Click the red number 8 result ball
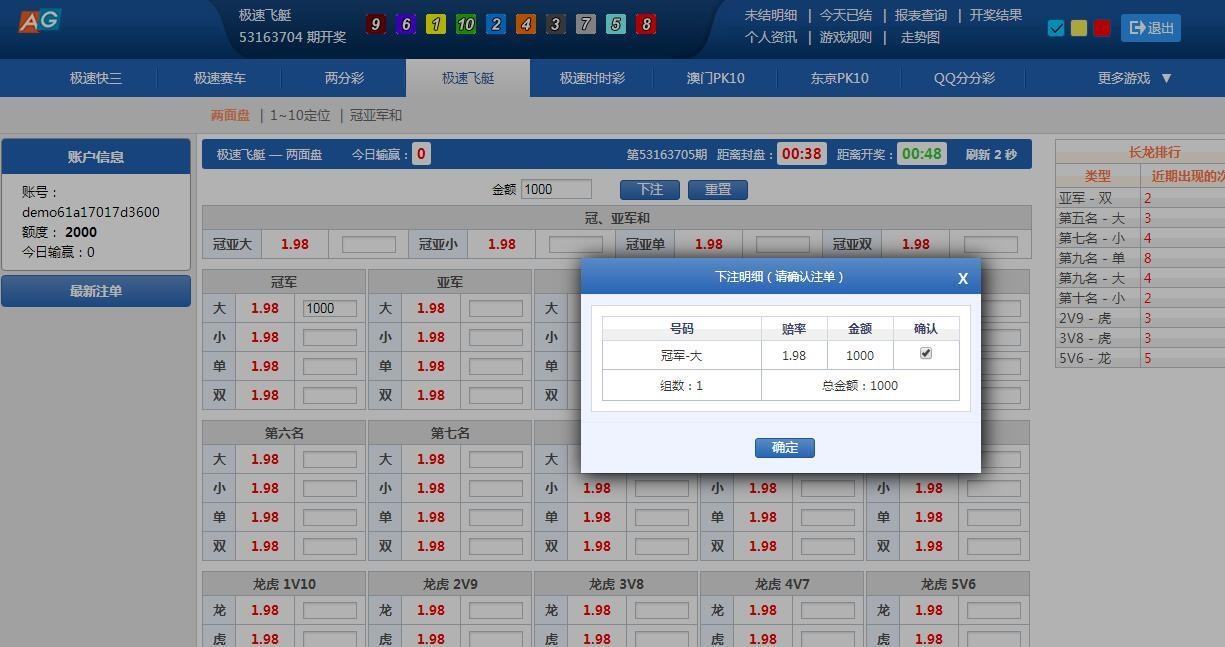This screenshot has height=647, width=1225. pos(646,24)
